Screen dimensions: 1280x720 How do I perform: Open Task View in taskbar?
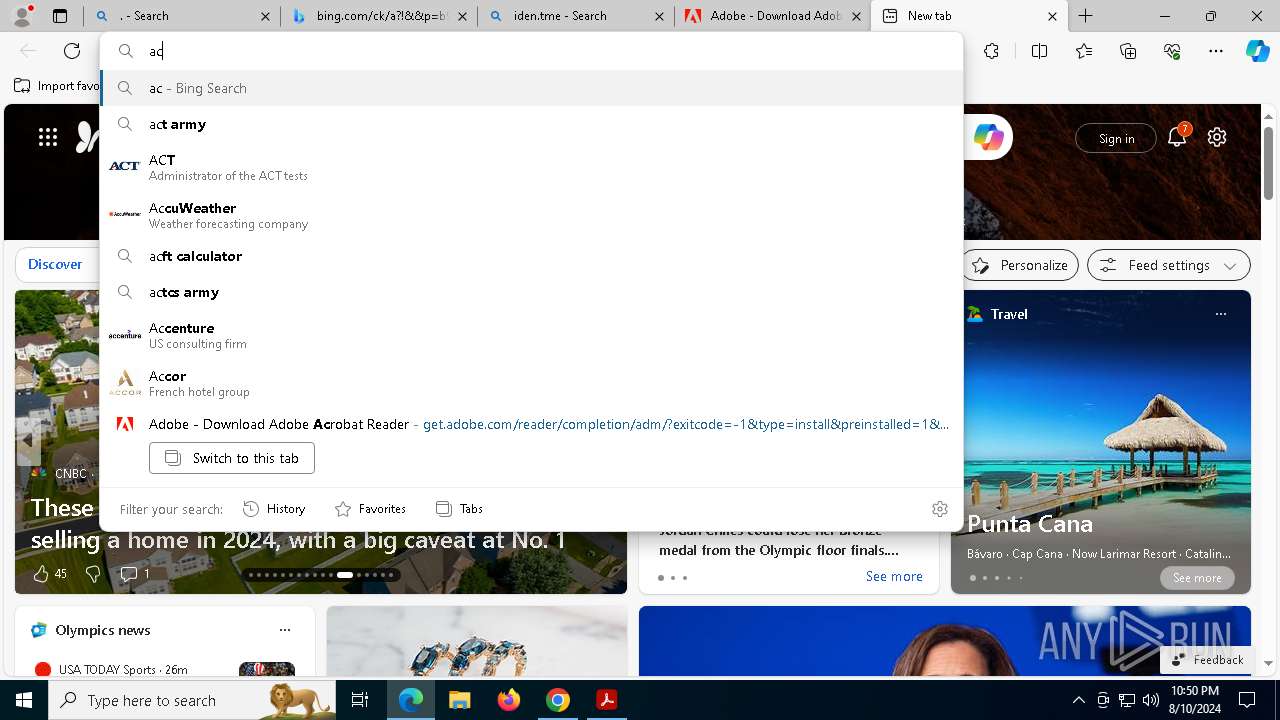pyautogui.click(x=360, y=700)
